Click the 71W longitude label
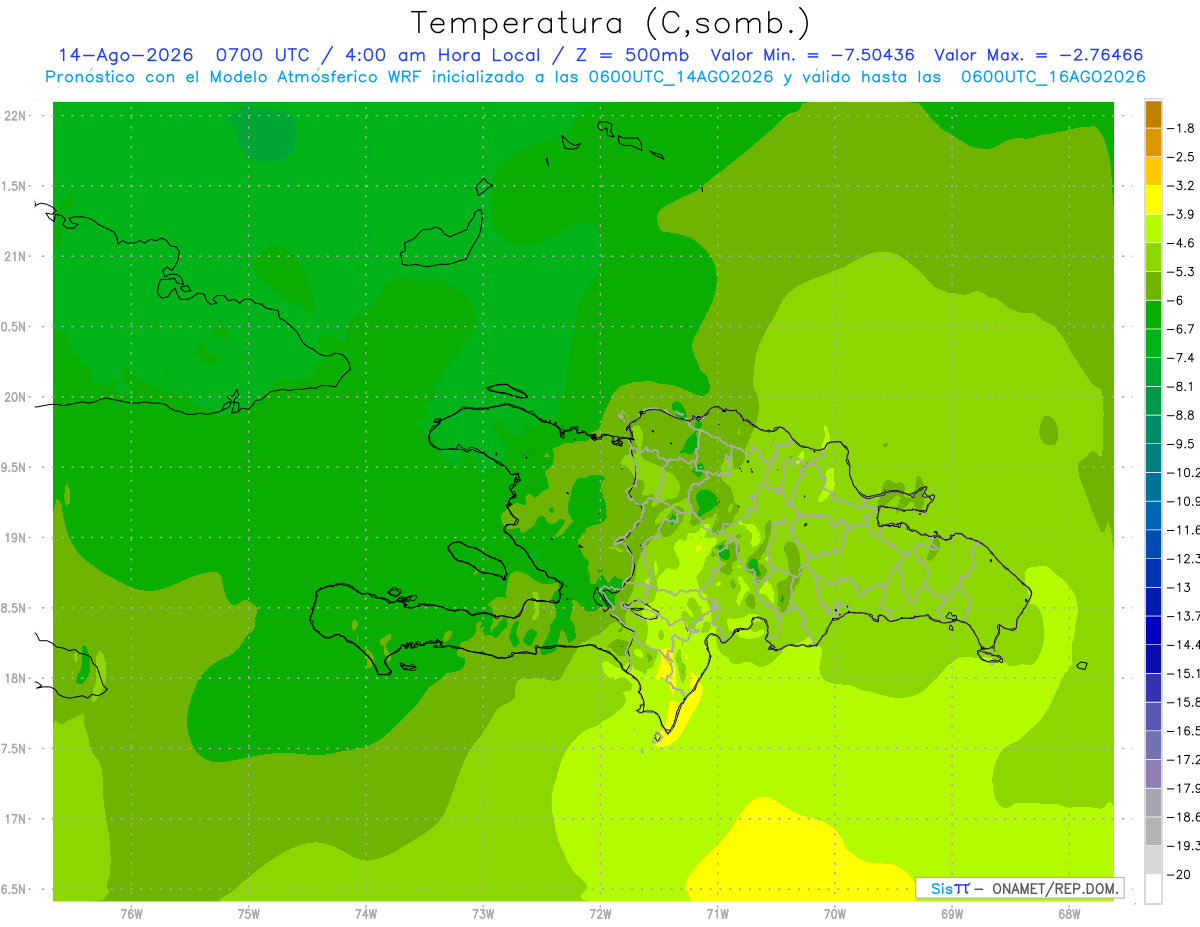Image resolution: width=1200 pixels, height=927 pixels. point(717,913)
